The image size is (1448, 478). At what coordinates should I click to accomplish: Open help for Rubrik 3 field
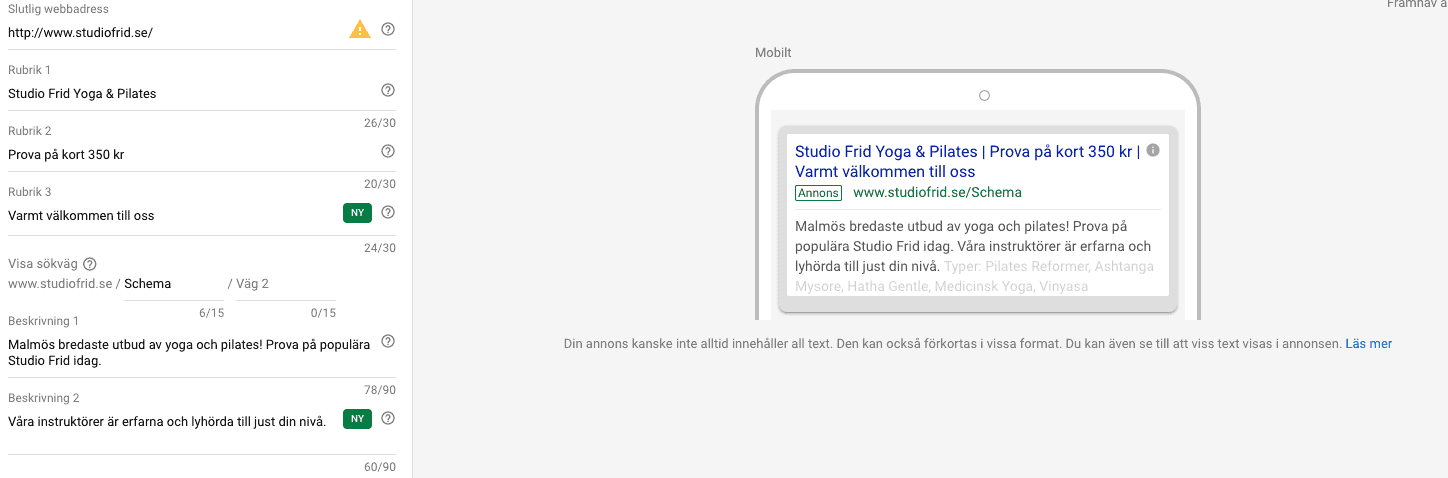click(x=388, y=212)
